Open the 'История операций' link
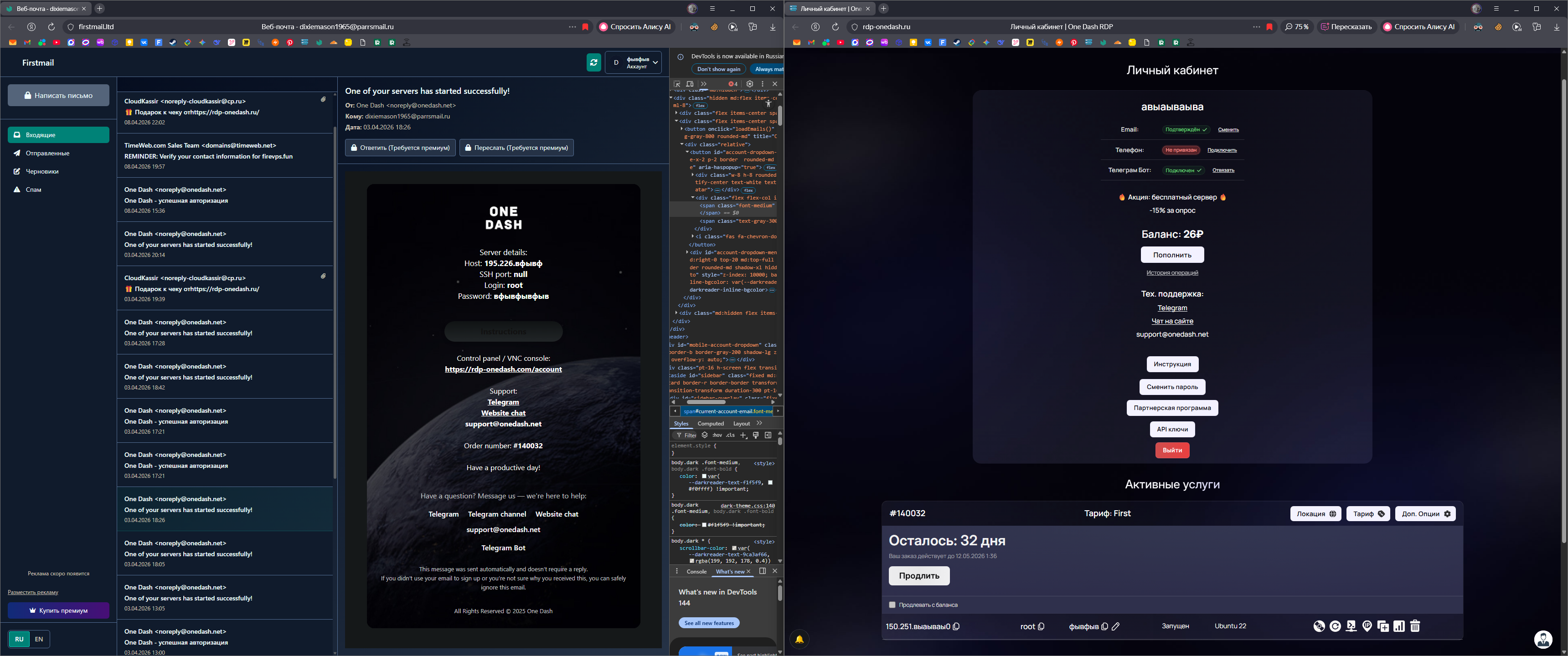 pos(1172,272)
